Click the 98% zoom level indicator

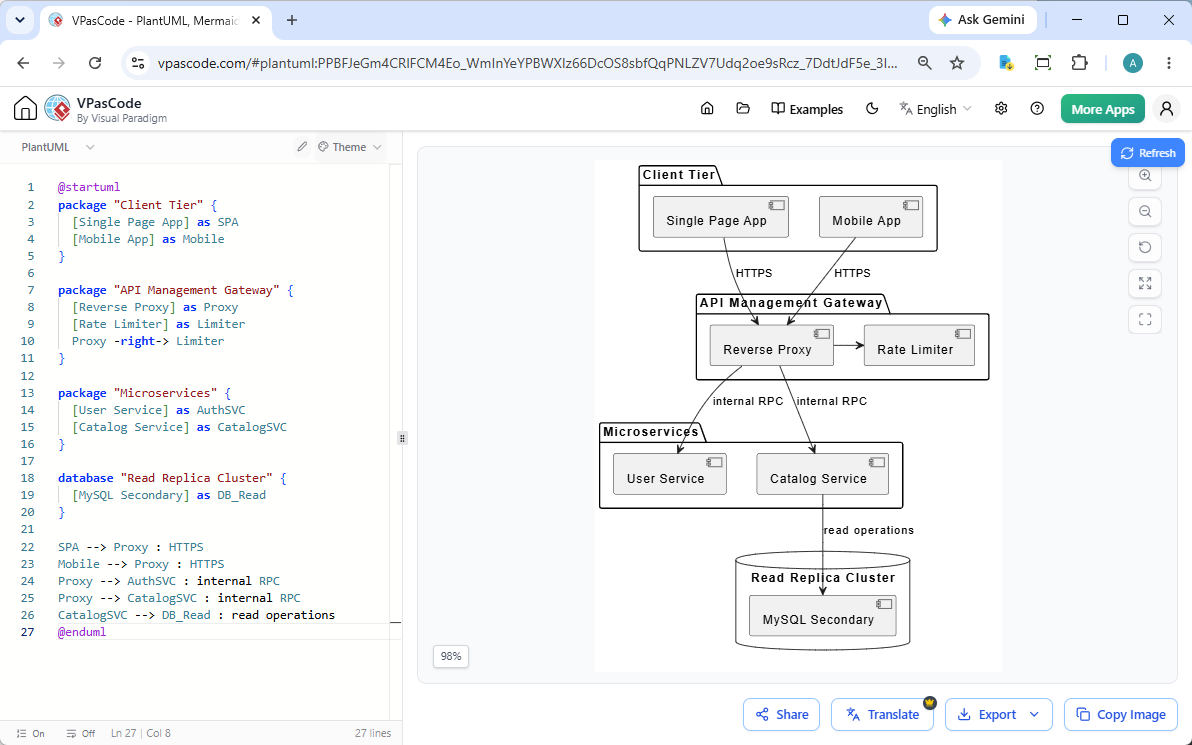click(x=451, y=656)
